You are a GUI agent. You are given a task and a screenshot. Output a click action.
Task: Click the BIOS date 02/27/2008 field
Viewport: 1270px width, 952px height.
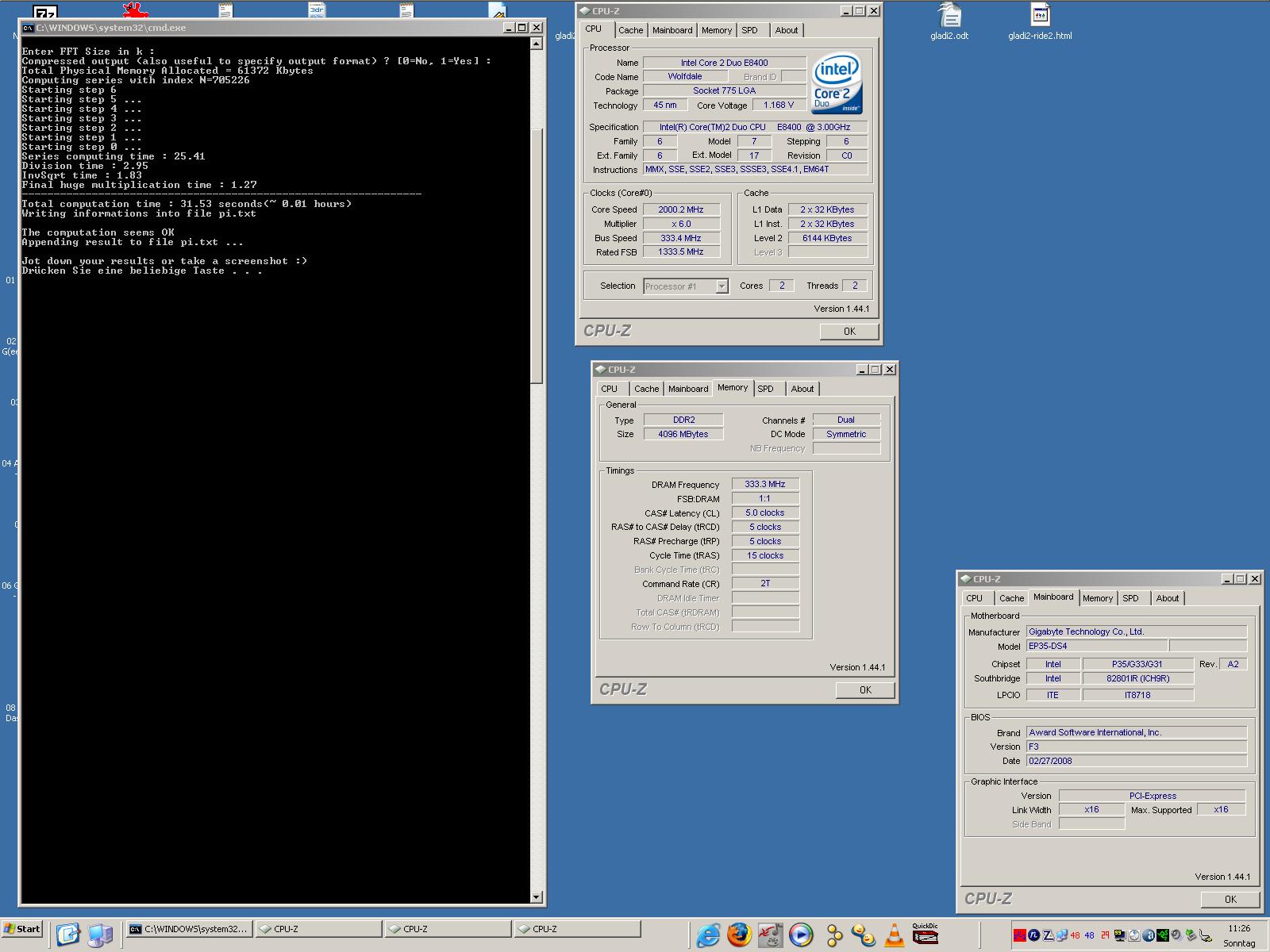[1136, 760]
